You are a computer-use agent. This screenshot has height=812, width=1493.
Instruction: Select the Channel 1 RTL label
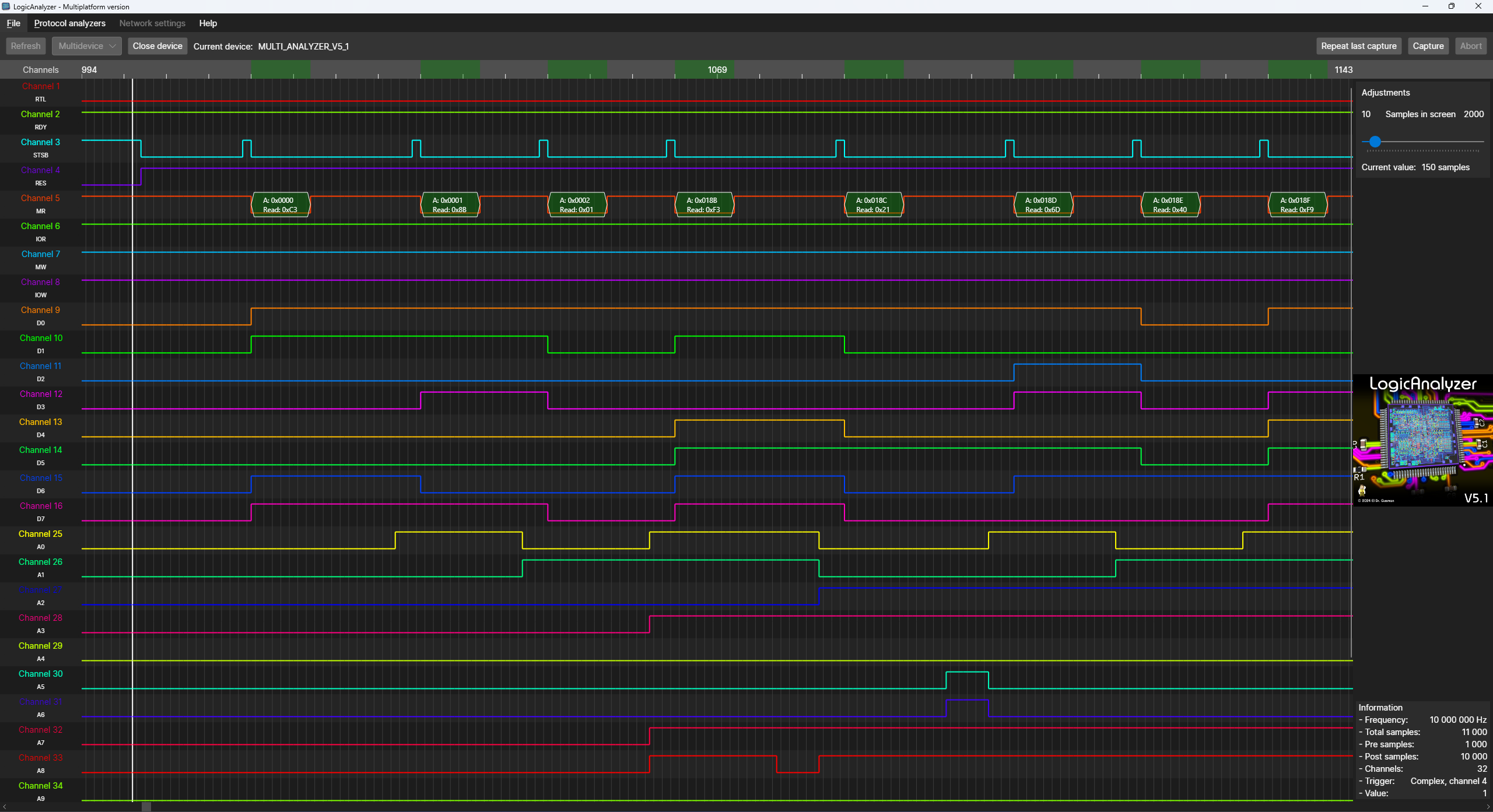pos(41,92)
